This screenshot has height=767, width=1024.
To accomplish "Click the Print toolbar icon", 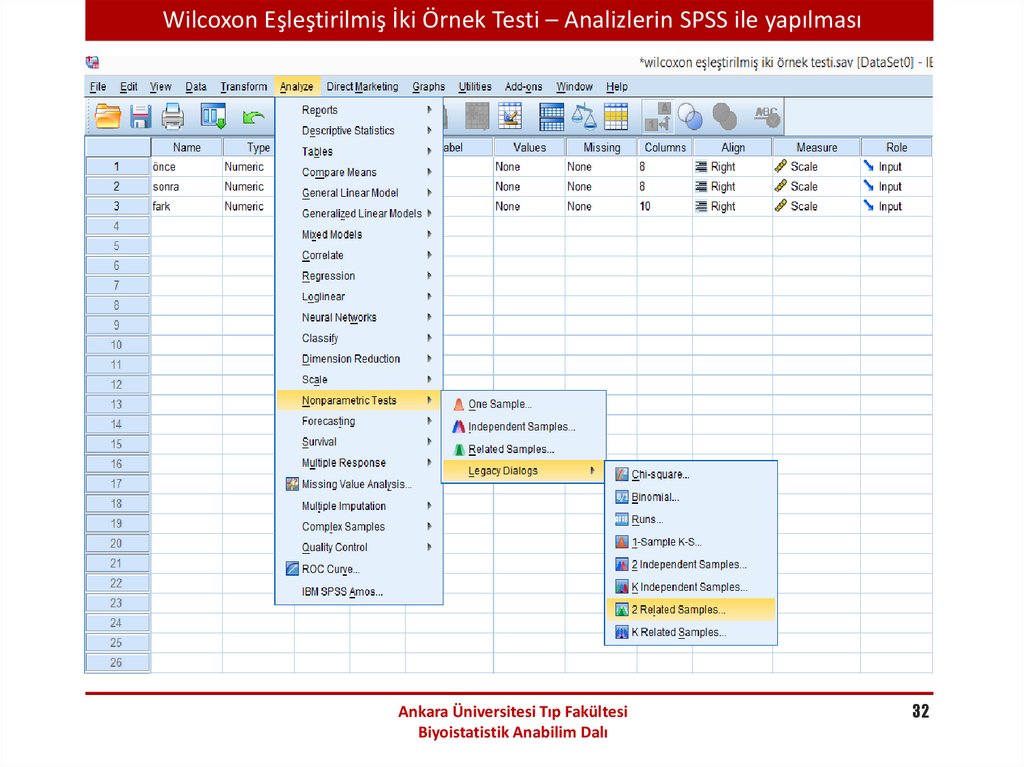I will [173, 117].
